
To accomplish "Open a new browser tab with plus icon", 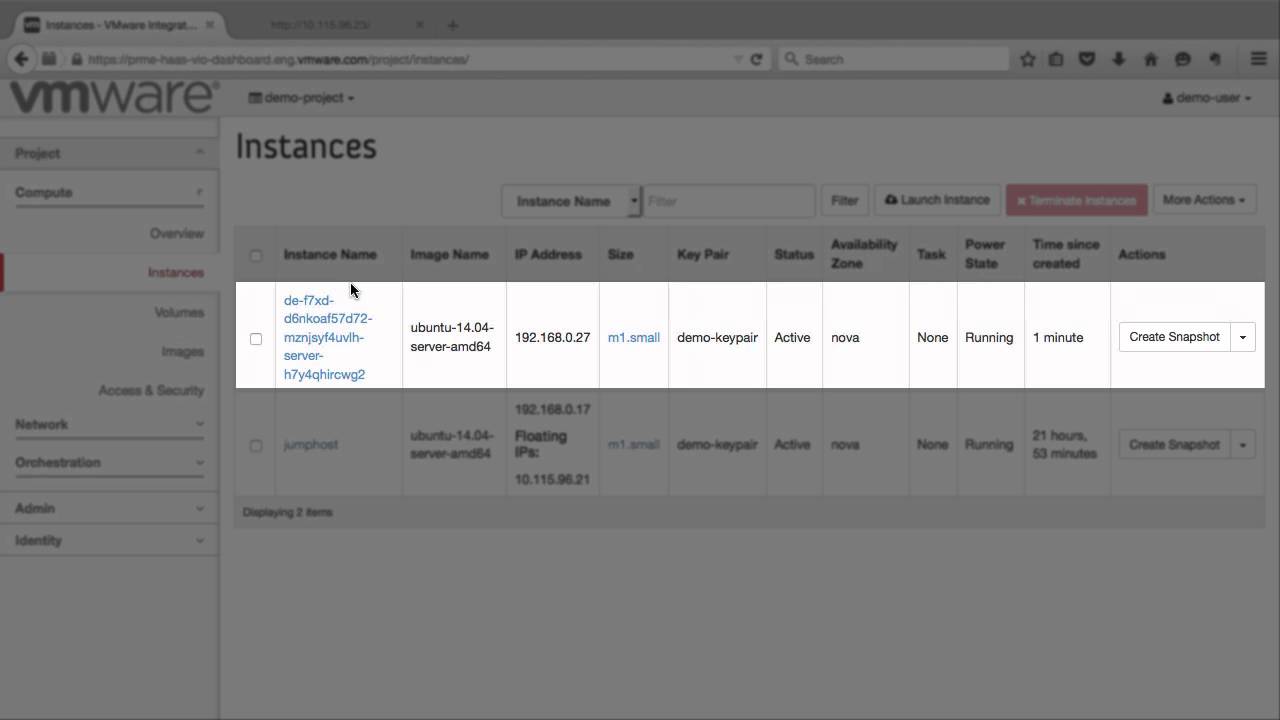I will (452, 25).
